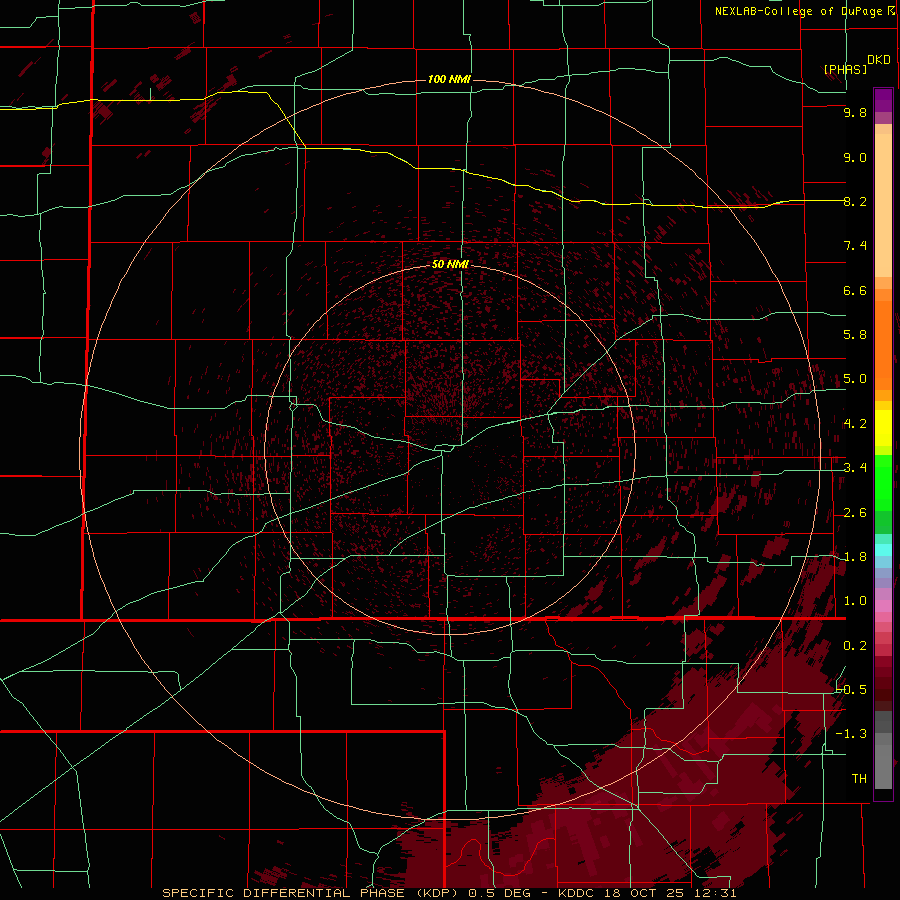Image resolution: width=900 pixels, height=900 pixels.
Task: Click the -1.3 scale value
Action: pos(851,734)
